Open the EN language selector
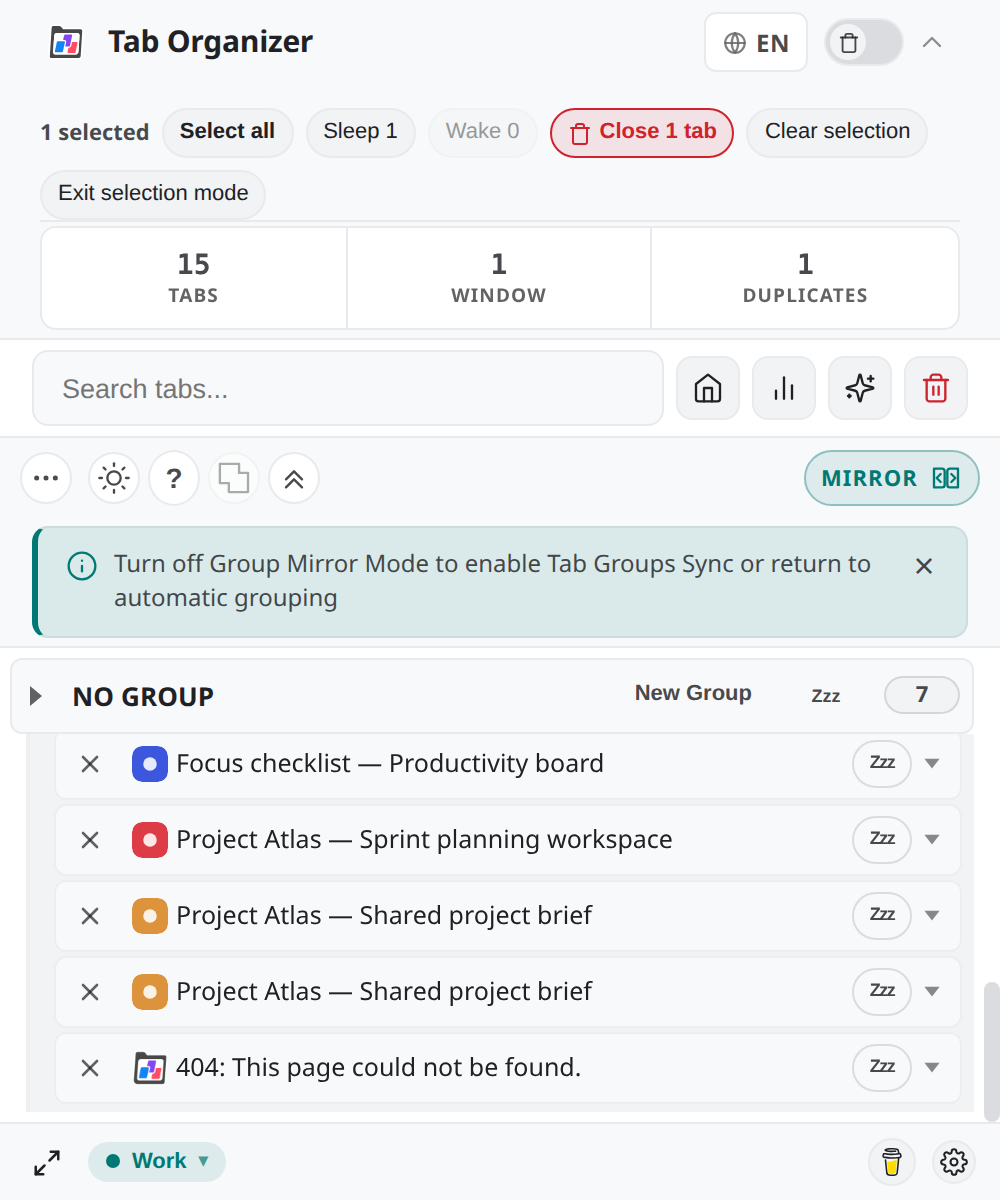 click(756, 43)
